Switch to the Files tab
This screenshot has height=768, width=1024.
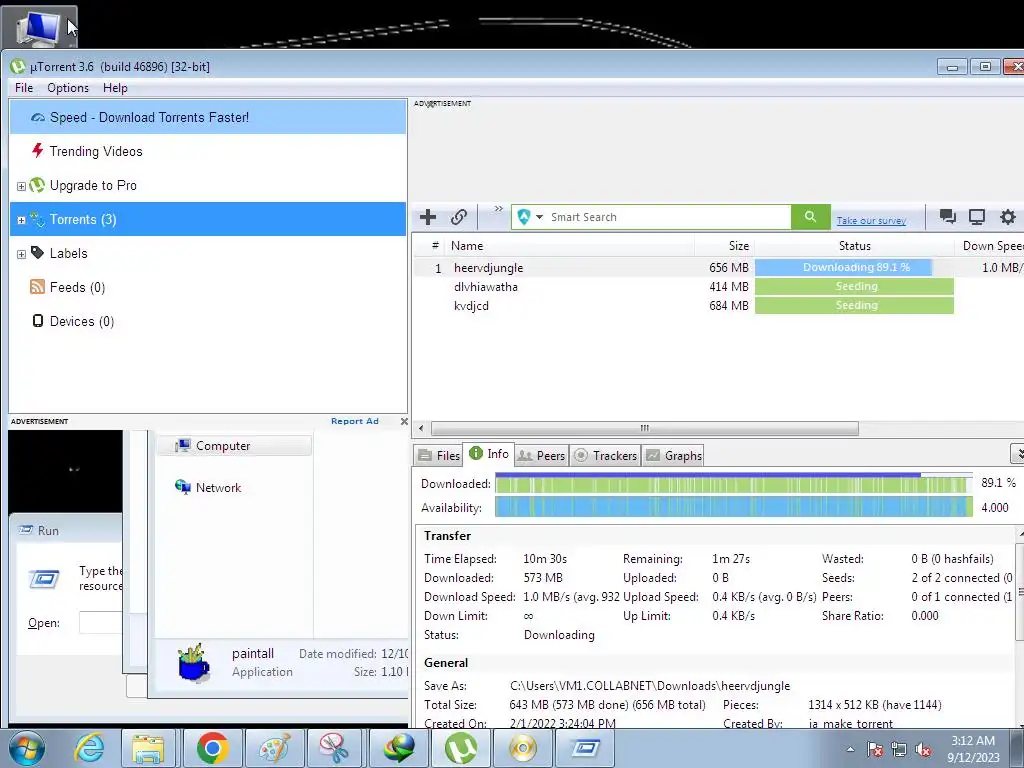click(x=439, y=455)
